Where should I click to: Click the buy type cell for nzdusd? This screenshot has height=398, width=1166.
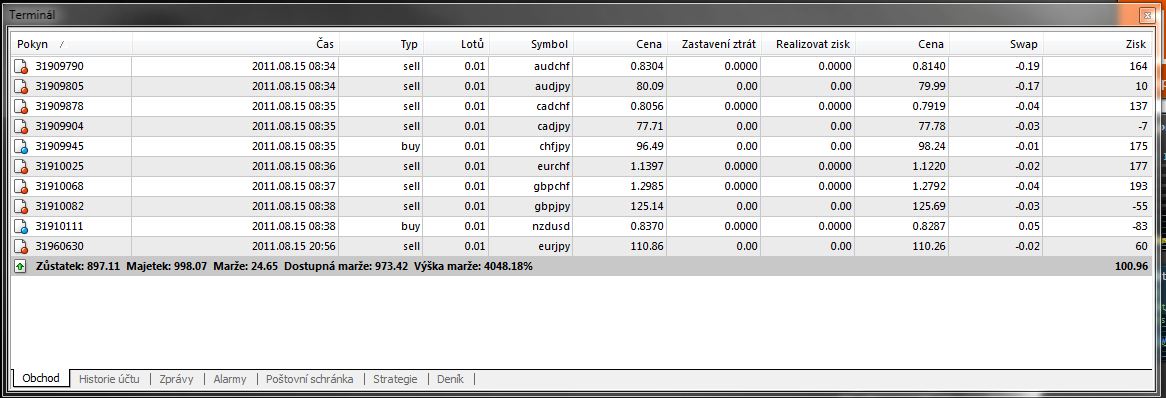[x=410, y=226]
